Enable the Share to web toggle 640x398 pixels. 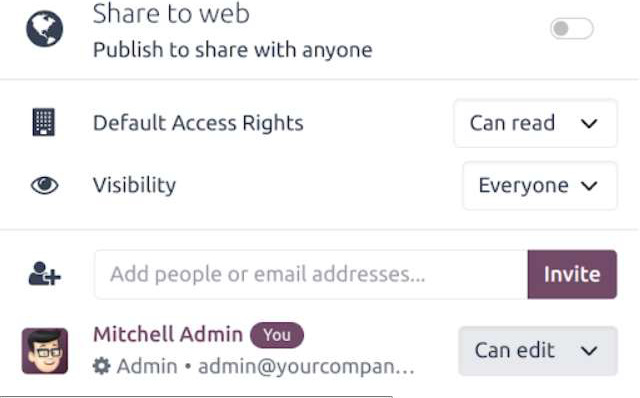[x=571, y=29]
